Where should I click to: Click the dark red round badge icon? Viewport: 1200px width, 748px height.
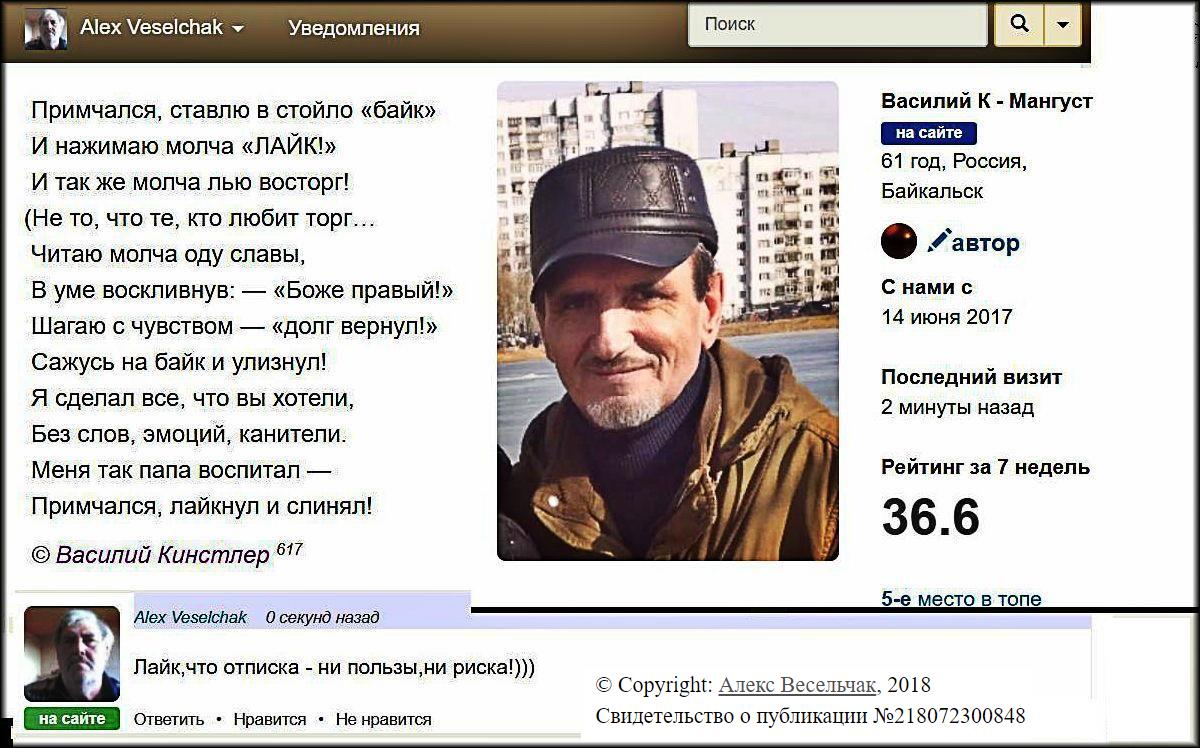click(899, 241)
